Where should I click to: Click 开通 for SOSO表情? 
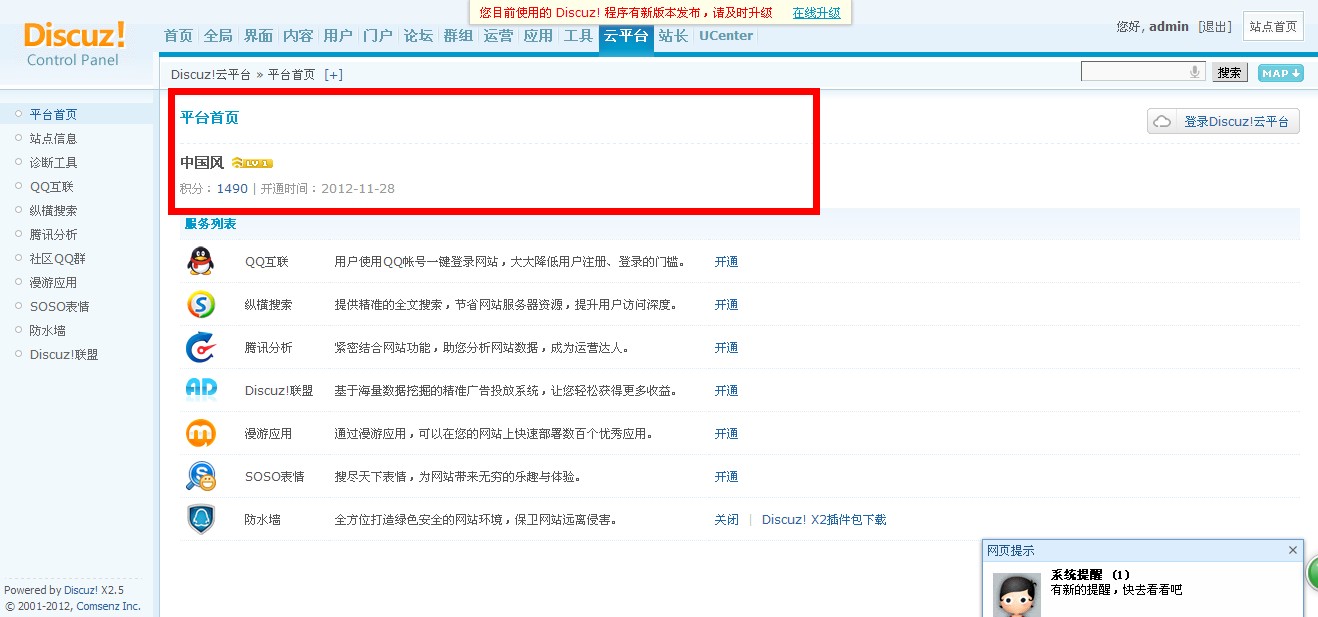coord(726,477)
